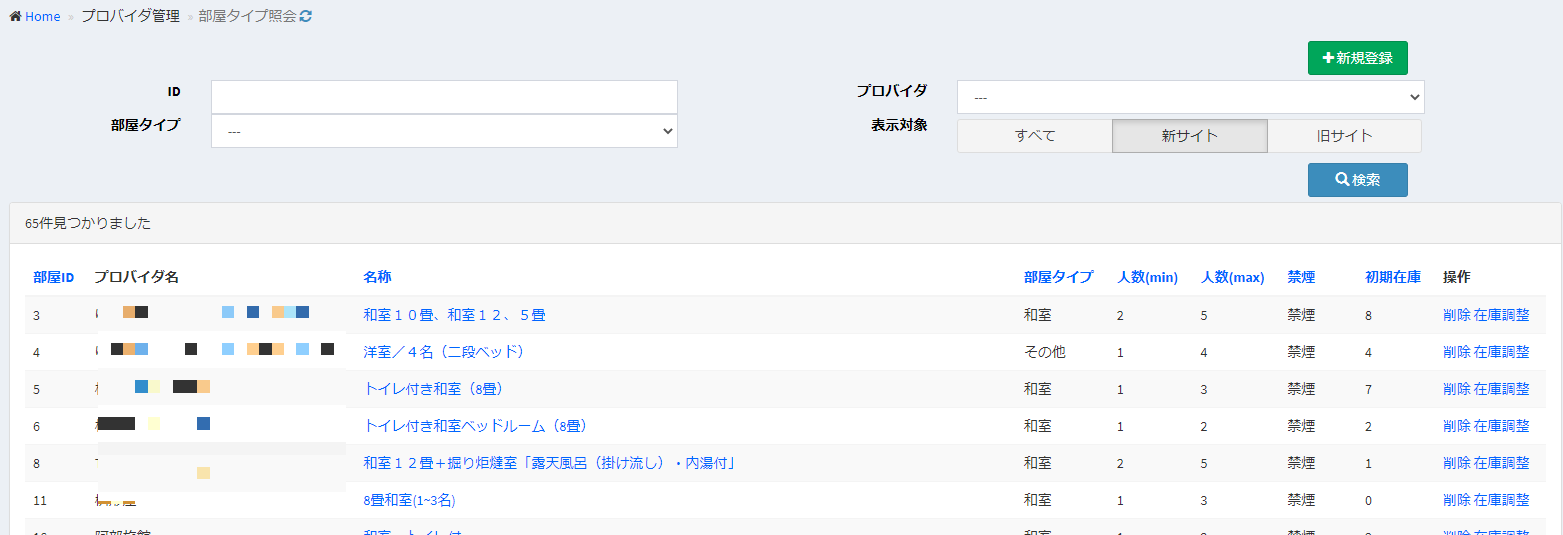1563x535 pixels.
Task: Open room ID 8 link
Action: (37, 463)
